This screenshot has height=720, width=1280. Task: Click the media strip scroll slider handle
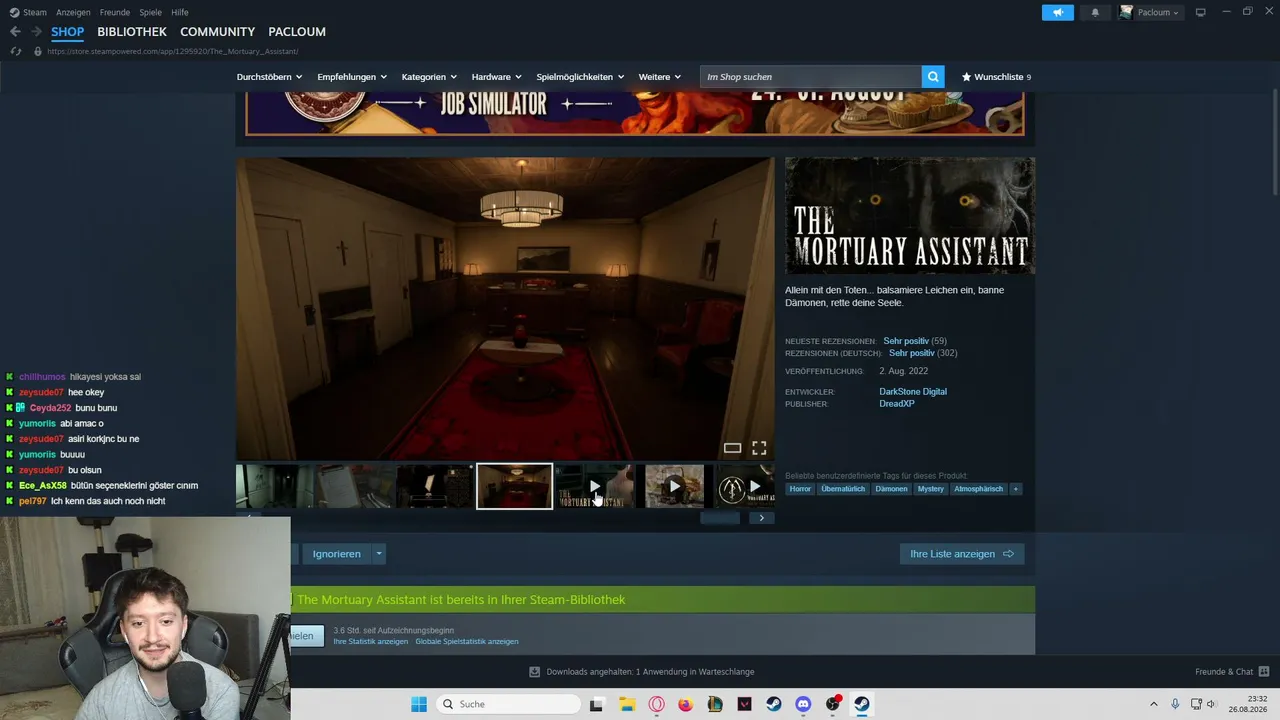(x=720, y=518)
